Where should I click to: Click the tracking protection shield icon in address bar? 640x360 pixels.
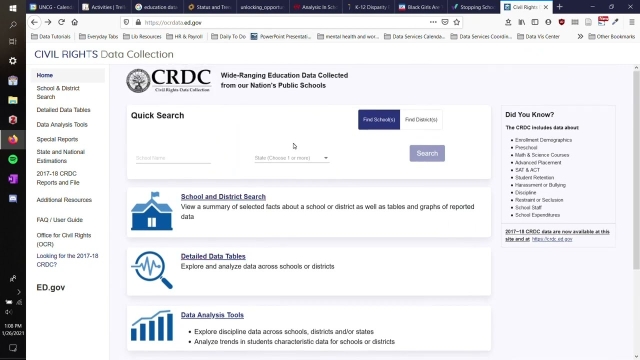(127, 22)
